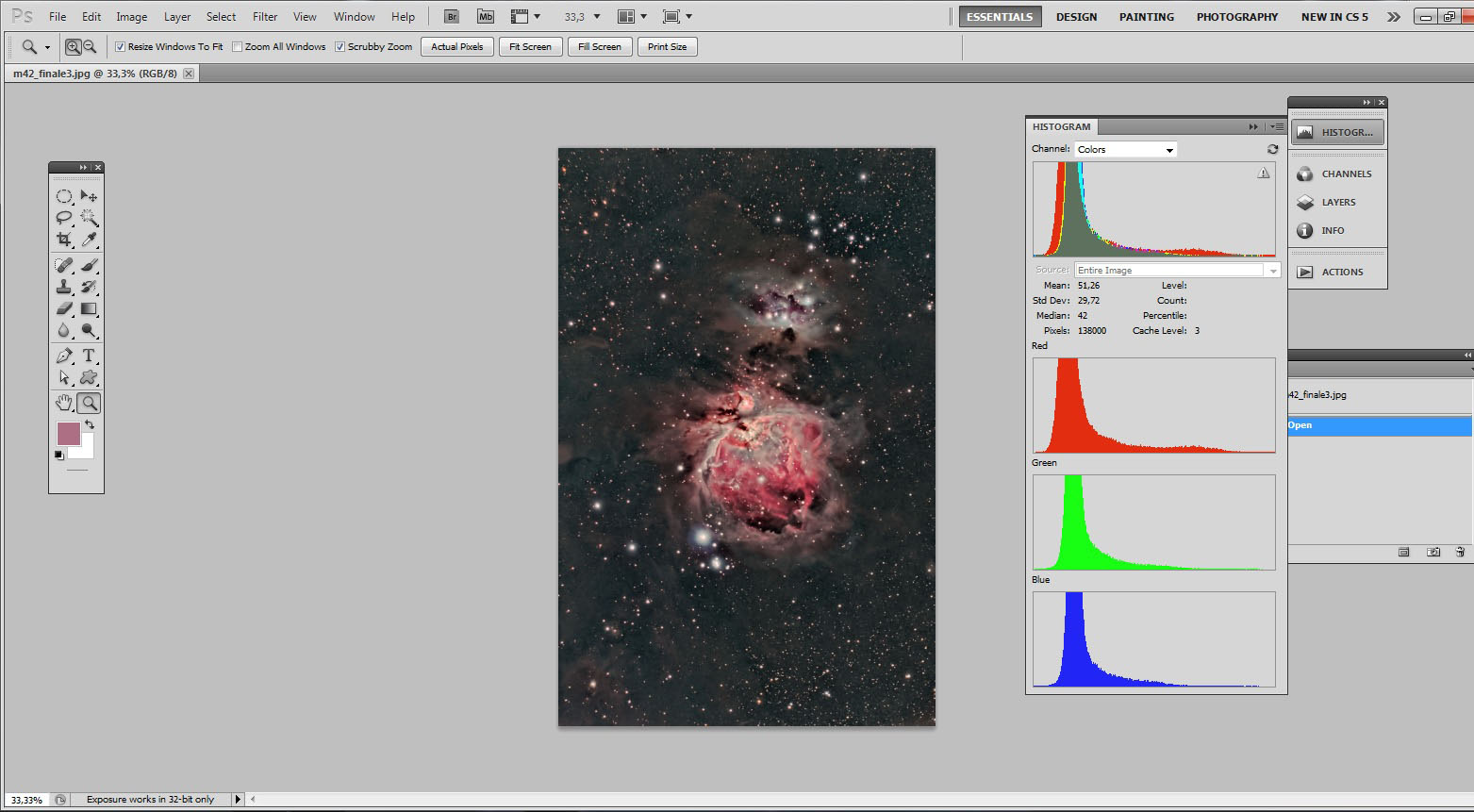The height and width of the screenshot is (812, 1474).
Task: Show more workspaces via double chevron
Action: click(x=1393, y=17)
